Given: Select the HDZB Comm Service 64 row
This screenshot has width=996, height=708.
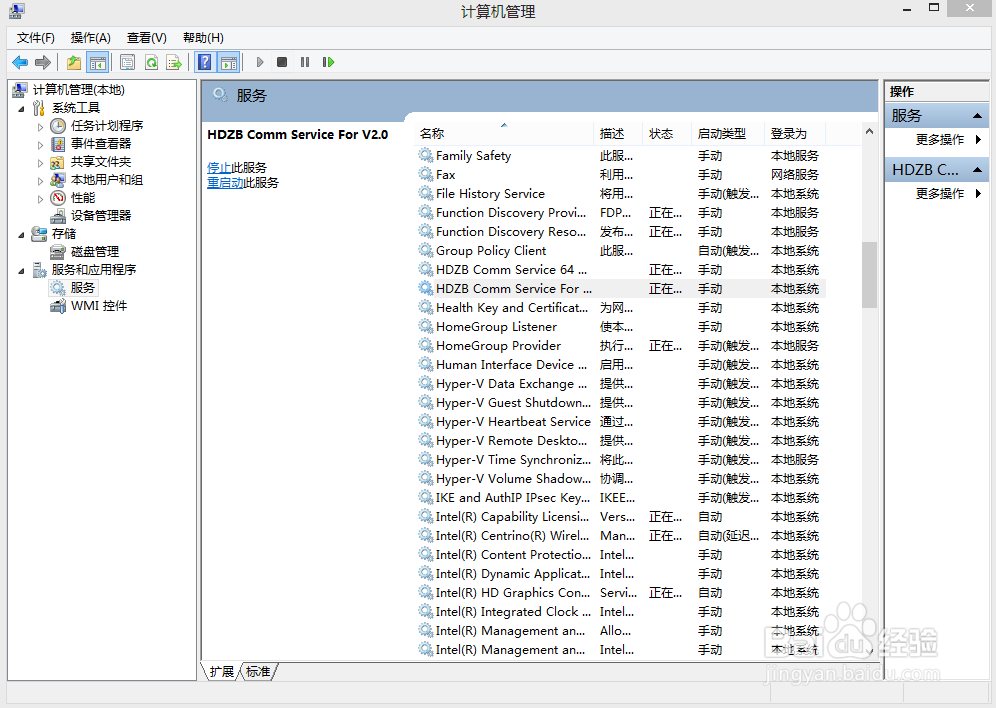Looking at the screenshot, I should coord(619,270).
